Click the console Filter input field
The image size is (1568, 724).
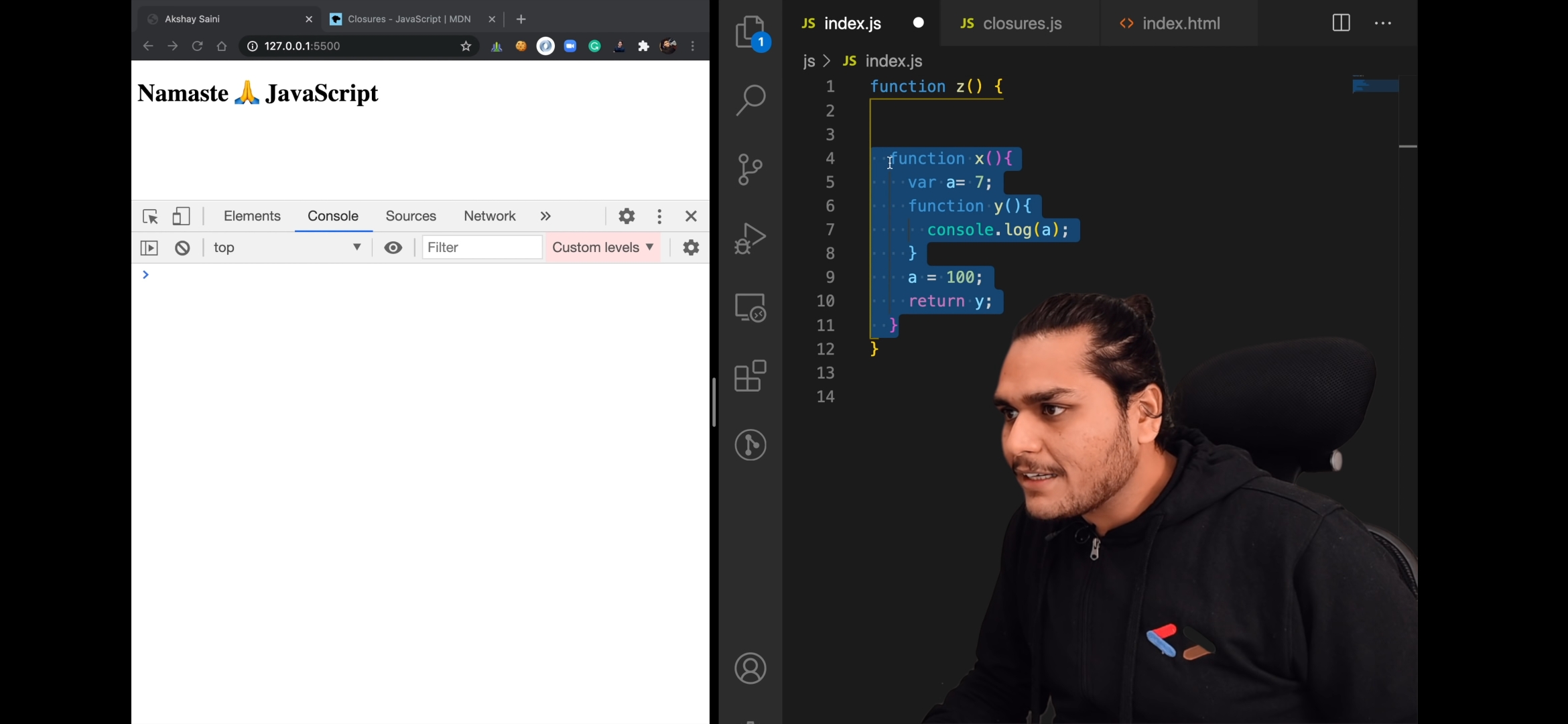point(482,248)
